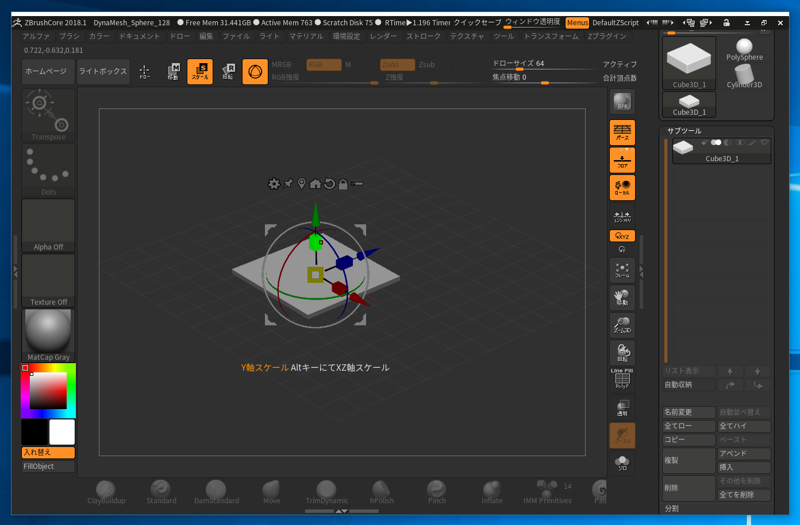Image resolution: width=800 pixels, height=525 pixels.
Task: Toggle Transparency (透明) display mode
Action: (x=622, y=407)
